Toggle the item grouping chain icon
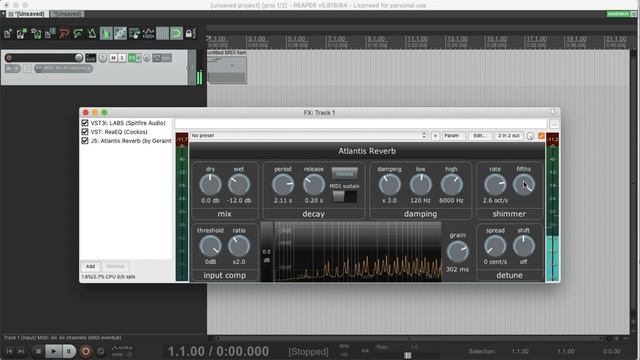 tap(120, 33)
